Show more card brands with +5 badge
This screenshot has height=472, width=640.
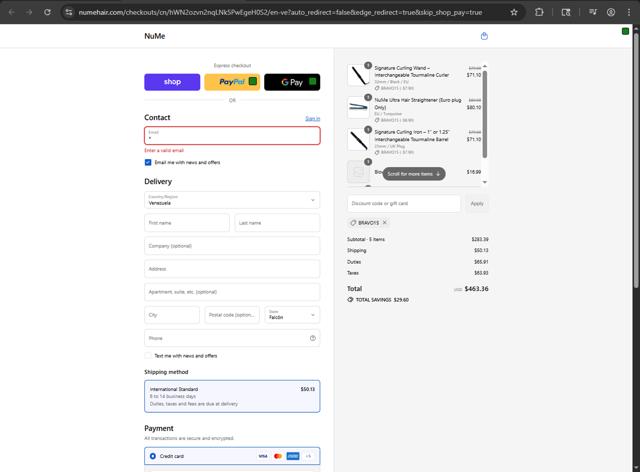click(308, 456)
